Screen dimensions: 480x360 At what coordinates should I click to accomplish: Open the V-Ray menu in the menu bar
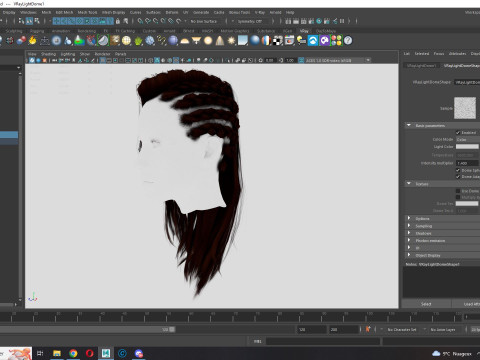(260, 12)
